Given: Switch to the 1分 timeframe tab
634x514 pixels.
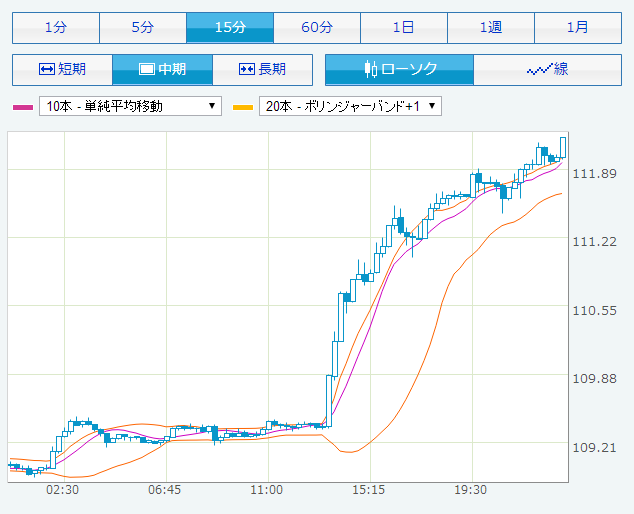Looking at the screenshot, I should 56,27.
